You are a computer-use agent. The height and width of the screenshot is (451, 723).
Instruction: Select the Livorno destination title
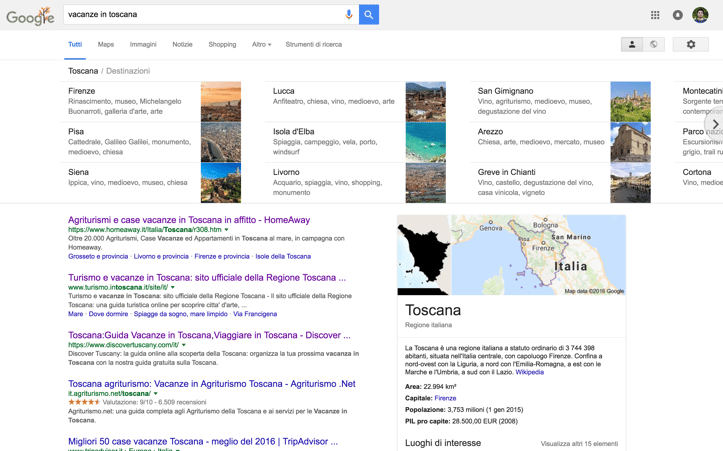pyautogui.click(x=286, y=172)
